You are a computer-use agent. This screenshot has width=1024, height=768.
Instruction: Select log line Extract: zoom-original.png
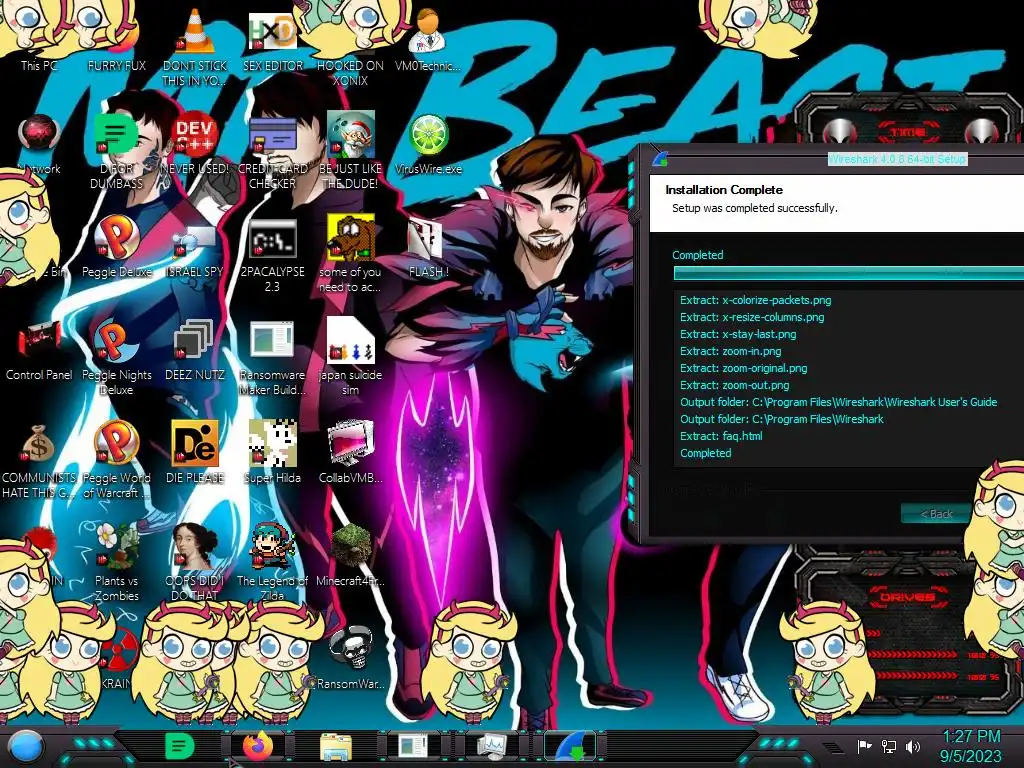(744, 368)
